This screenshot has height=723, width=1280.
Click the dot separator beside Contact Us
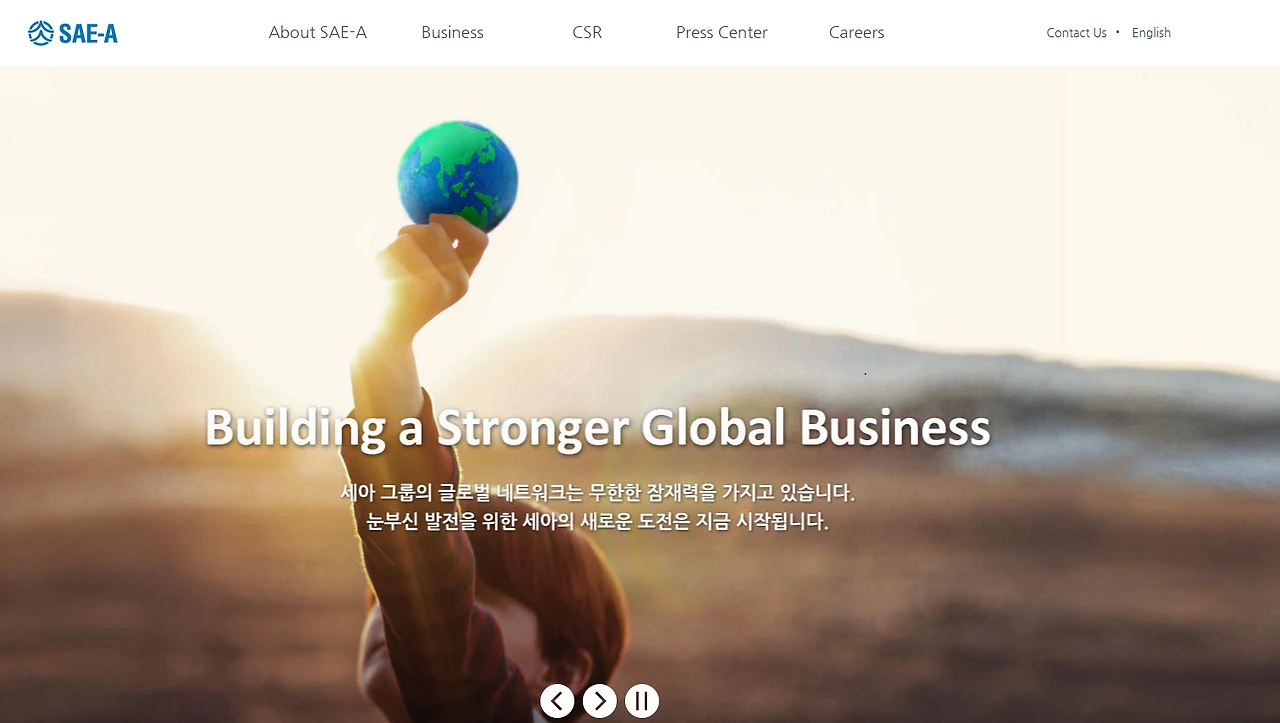(1118, 32)
